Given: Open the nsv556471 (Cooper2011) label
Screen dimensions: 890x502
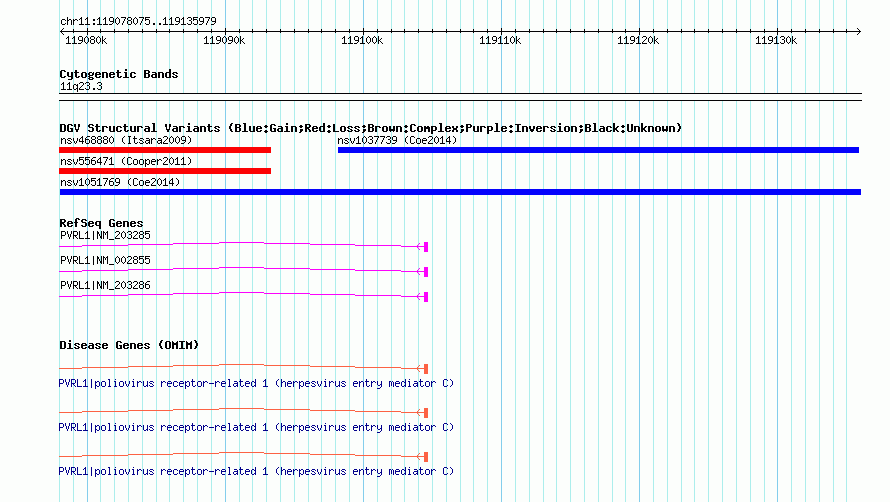Looking at the screenshot, I should click(x=126, y=161).
